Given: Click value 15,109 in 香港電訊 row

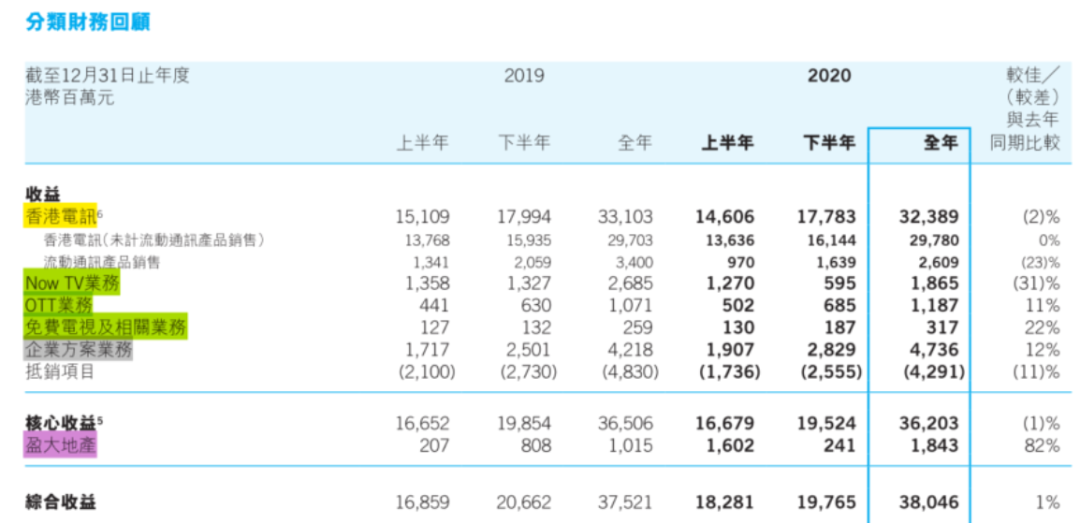Looking at the screenshot, I should click(x=423, y=217).
